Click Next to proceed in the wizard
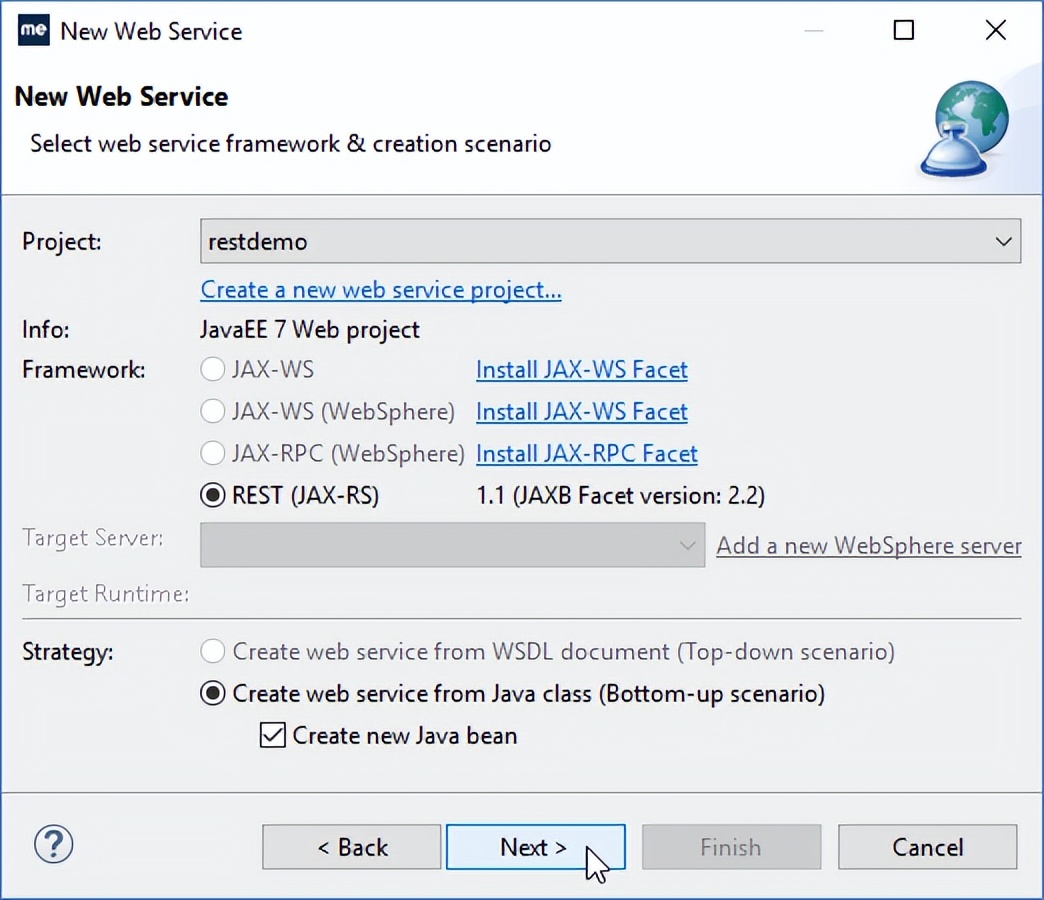Image resolution: width=1044 pixels, height=900 pixels. 536,846
